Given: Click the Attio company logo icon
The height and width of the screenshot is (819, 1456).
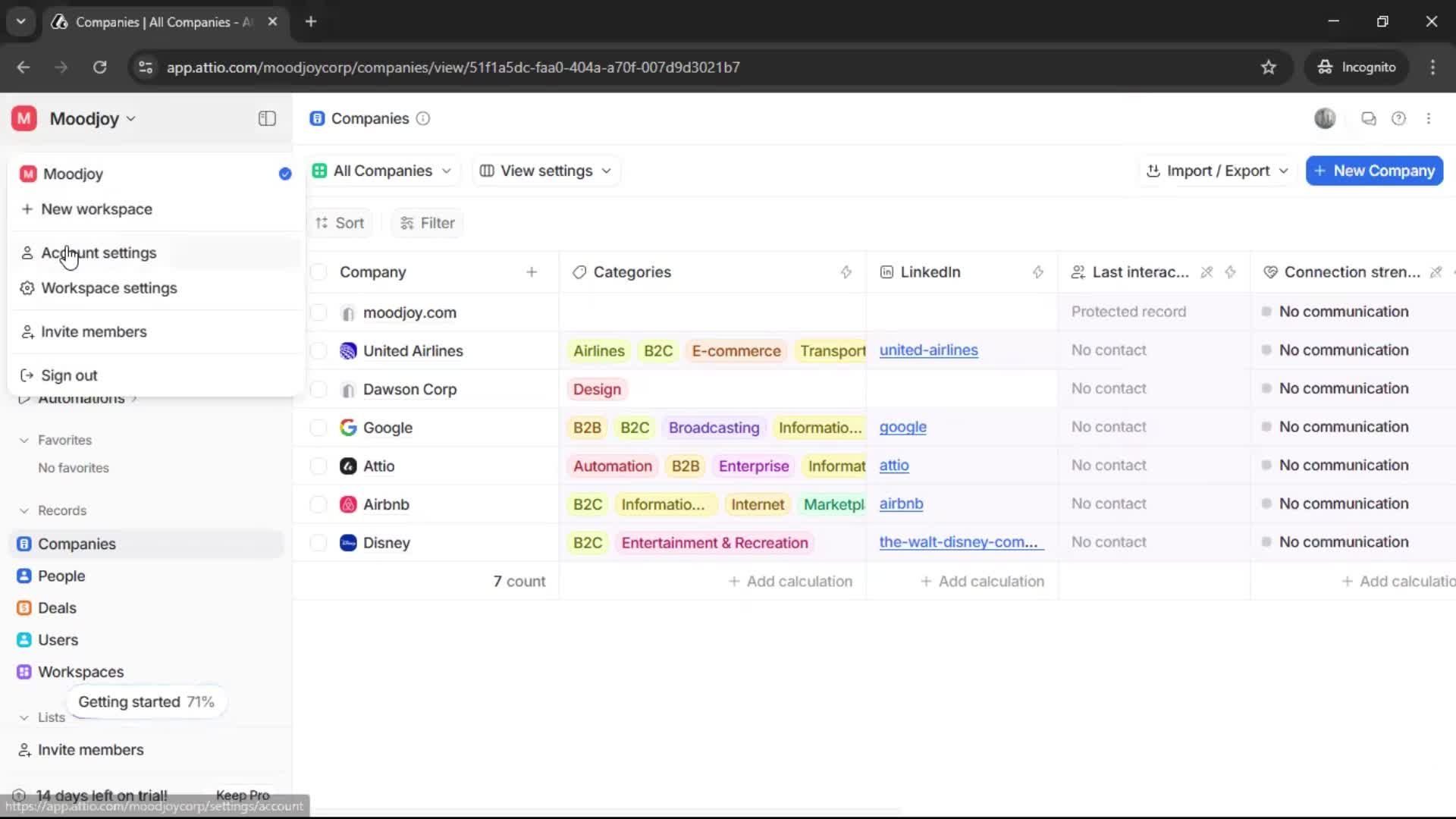Looking at the screenshot, I should pyautogui.click(x=348, y=466).
